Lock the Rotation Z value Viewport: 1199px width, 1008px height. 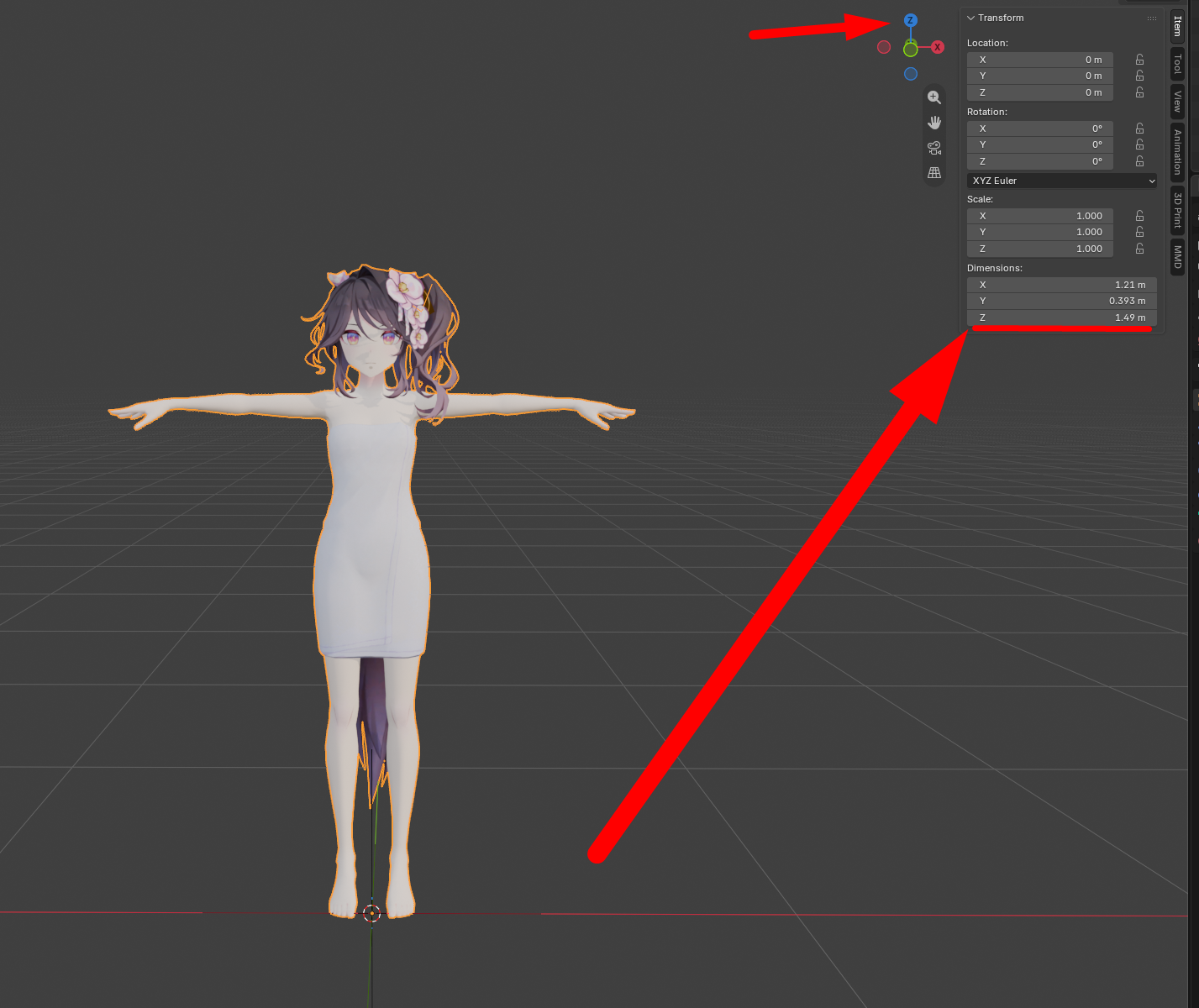point(1139,161)
